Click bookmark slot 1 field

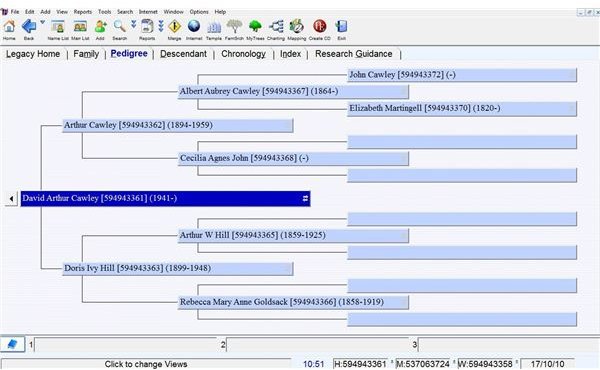click(x=126, y=345)
